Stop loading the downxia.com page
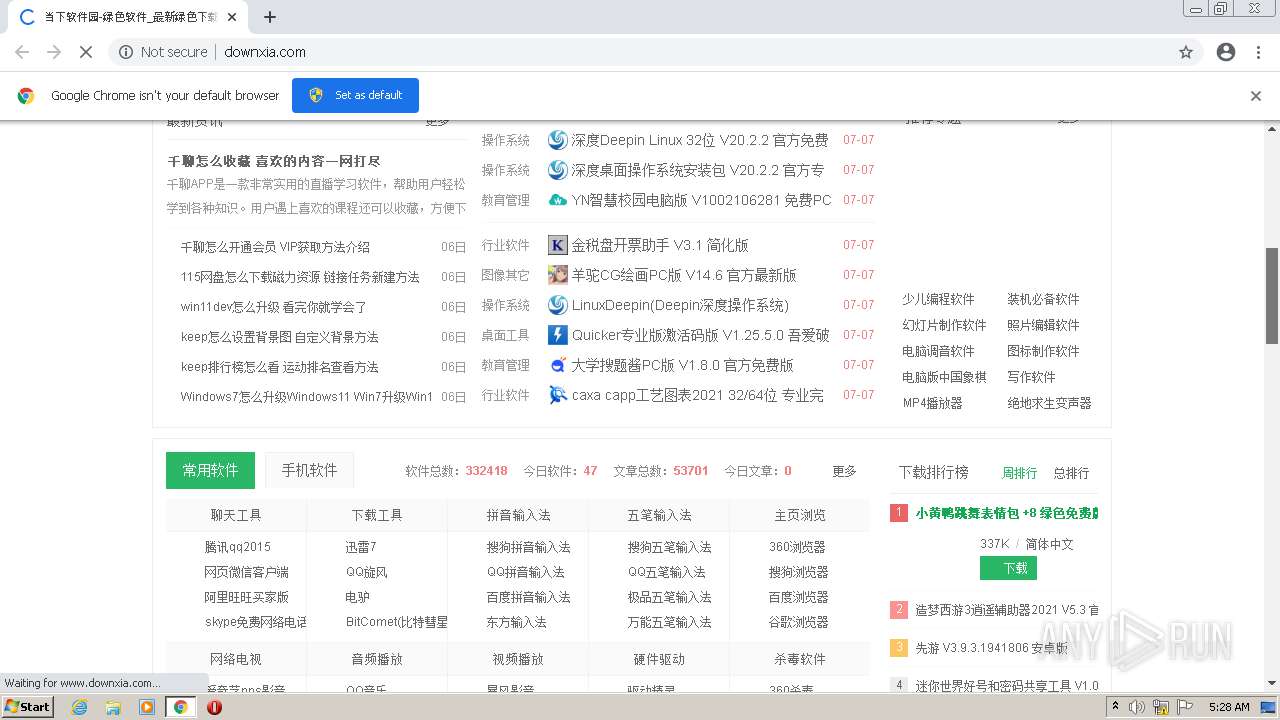 [x=86, y=52]
